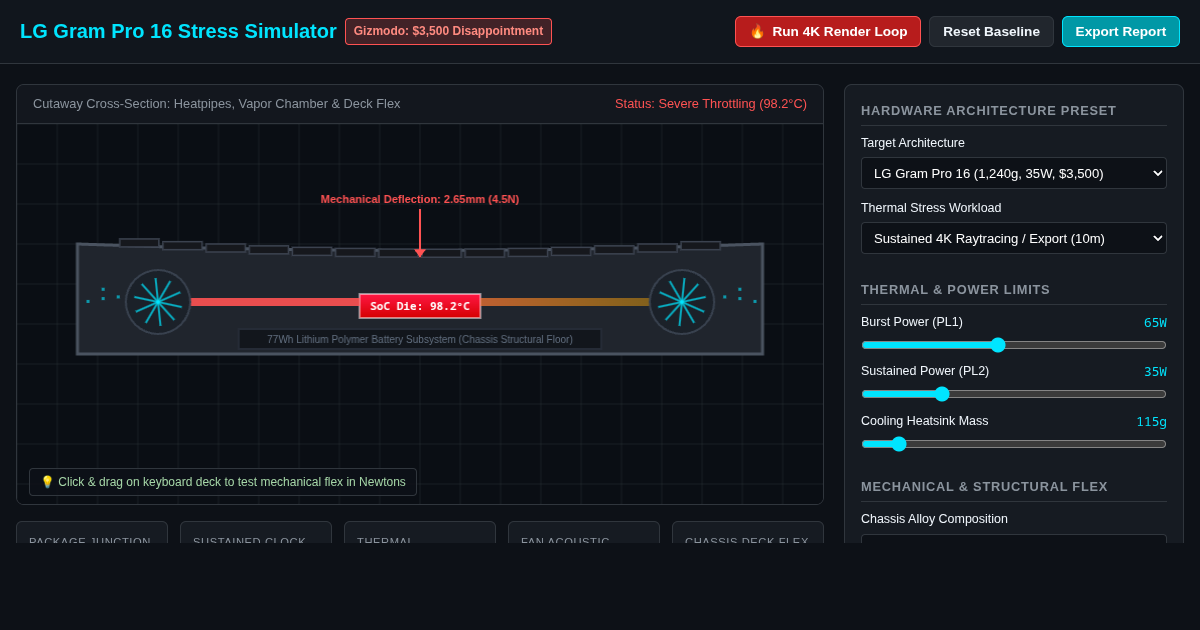Click the Export Report button
This screenshot has width=1200, height=630.
(x=1121, y=31)
